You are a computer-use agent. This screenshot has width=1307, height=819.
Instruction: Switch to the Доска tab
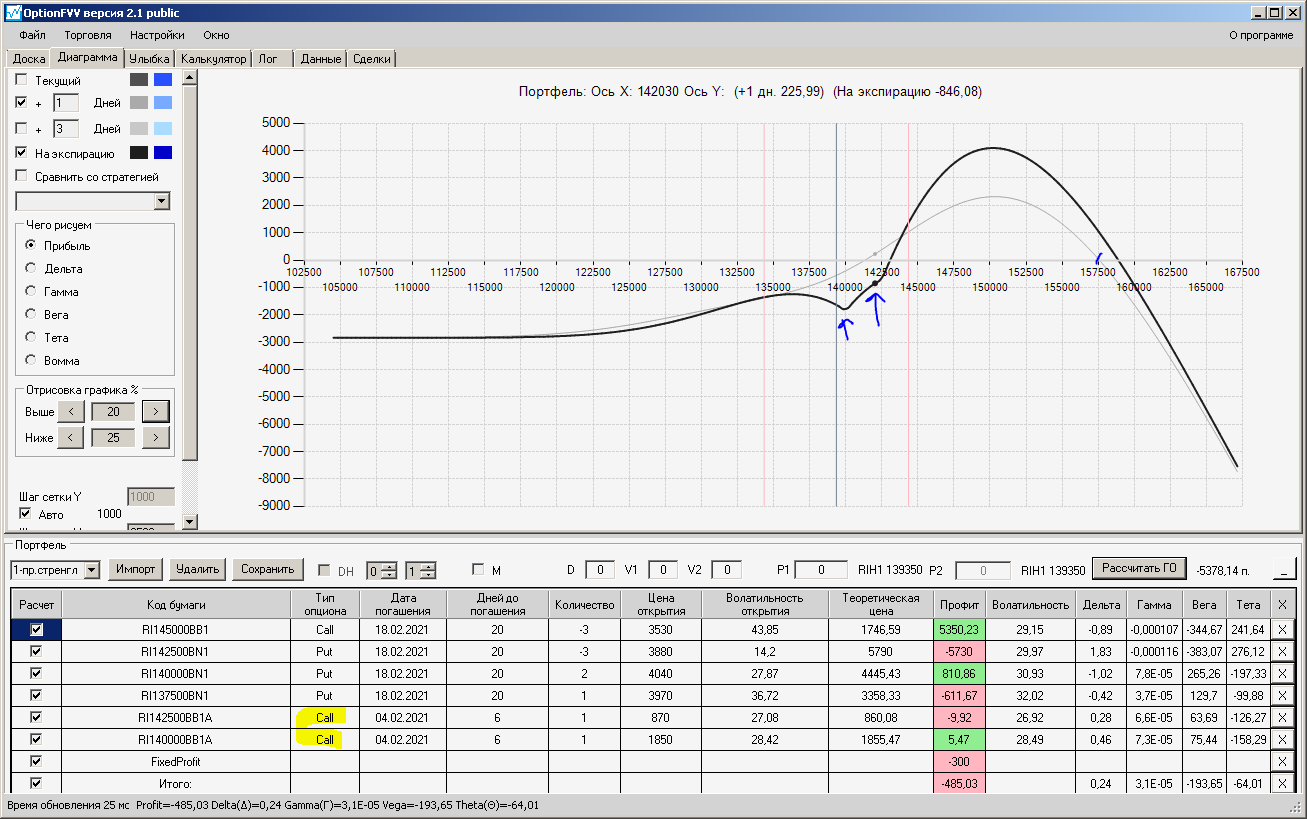[x=29, y=59]
